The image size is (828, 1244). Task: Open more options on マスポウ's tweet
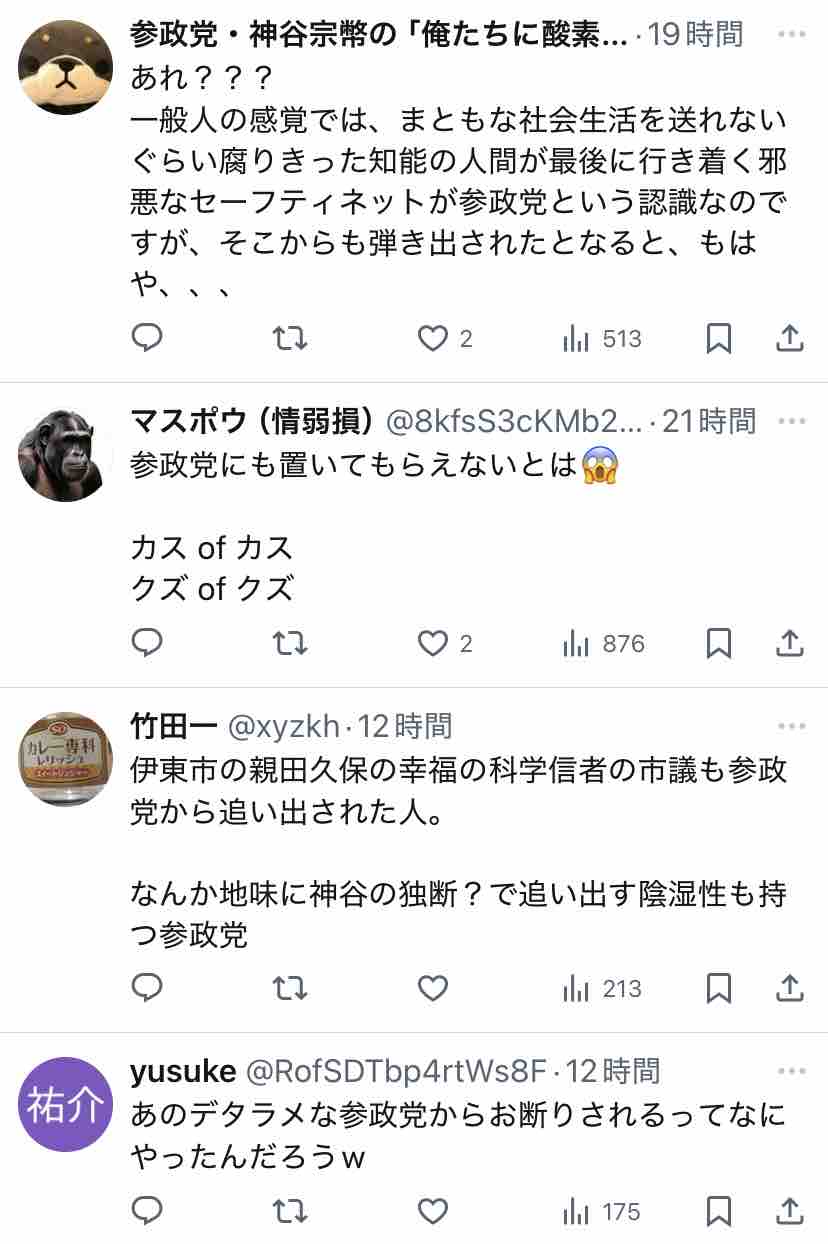click(x=791, y=421)
